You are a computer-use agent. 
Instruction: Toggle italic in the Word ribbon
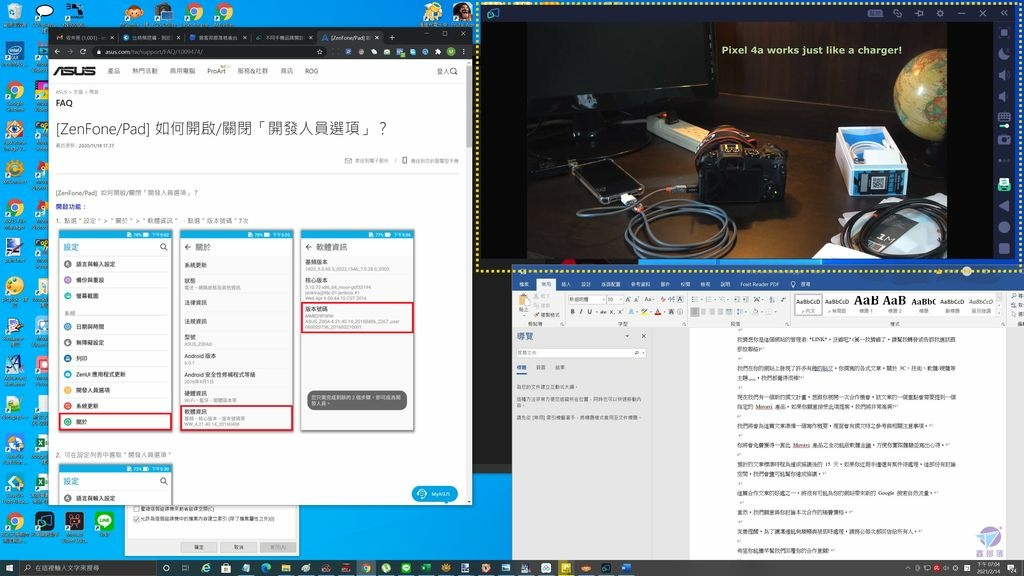click(x=581, y=312)
